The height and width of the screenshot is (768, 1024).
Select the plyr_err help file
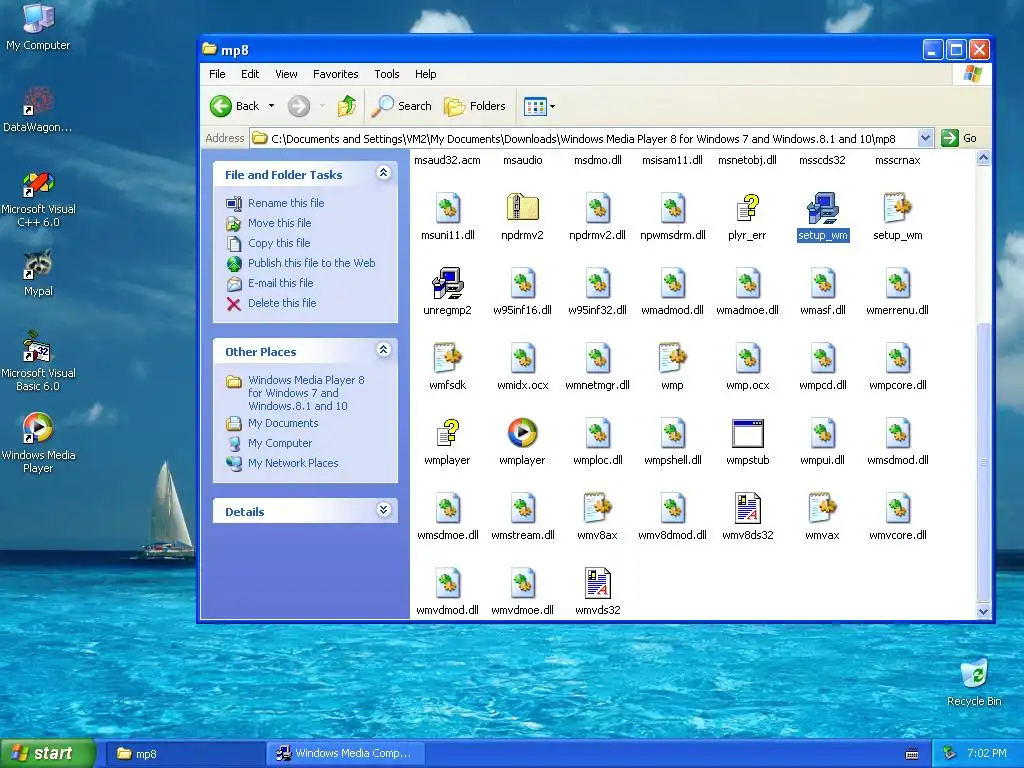click(x=747, y=217)
